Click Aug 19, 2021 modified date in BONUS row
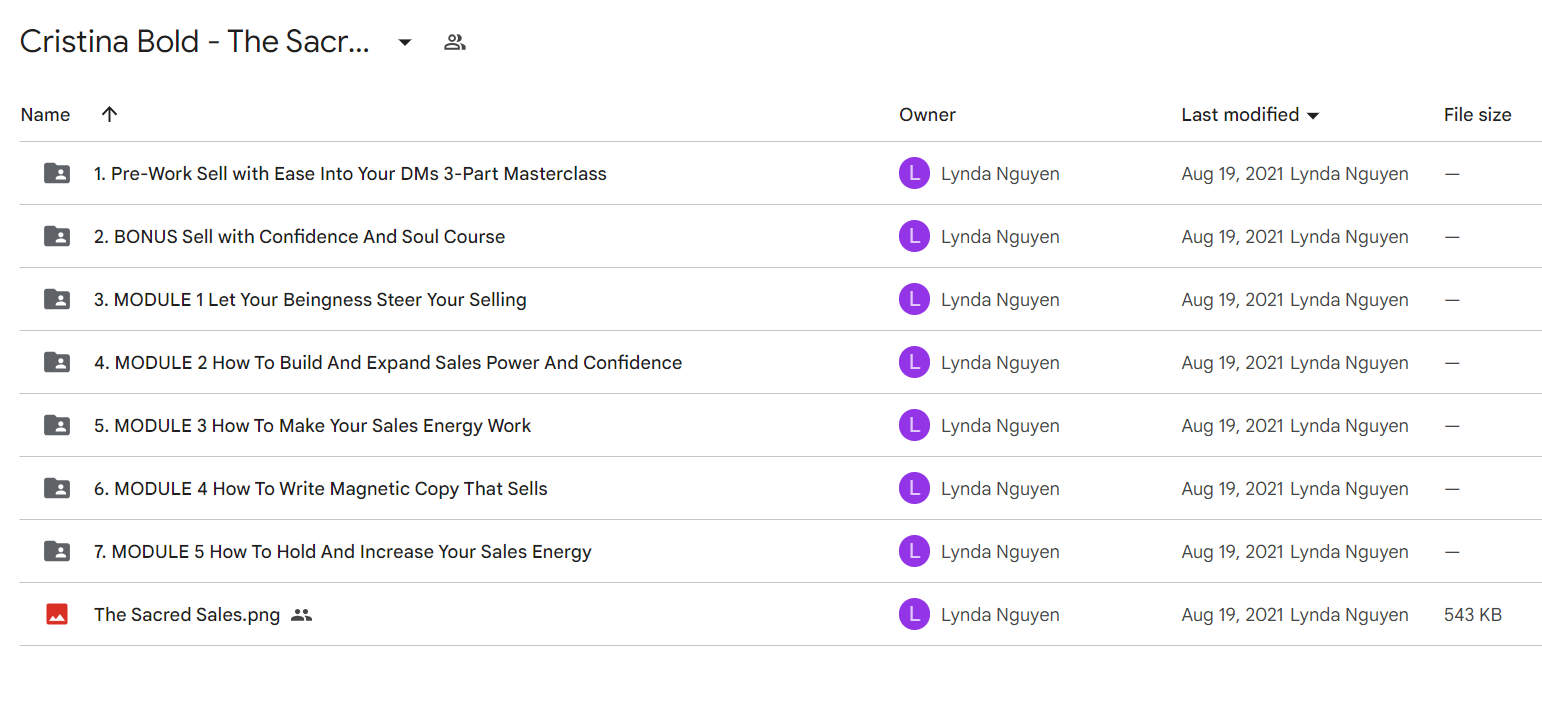1542x705 pixels. point(1232,237)
